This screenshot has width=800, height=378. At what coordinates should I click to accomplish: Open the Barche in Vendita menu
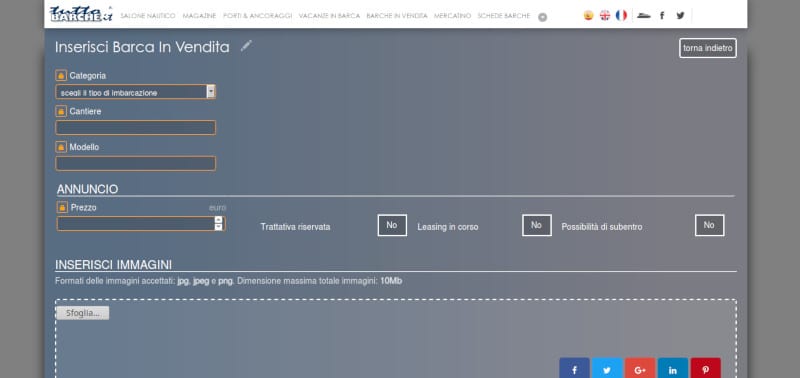click(396, 16)
